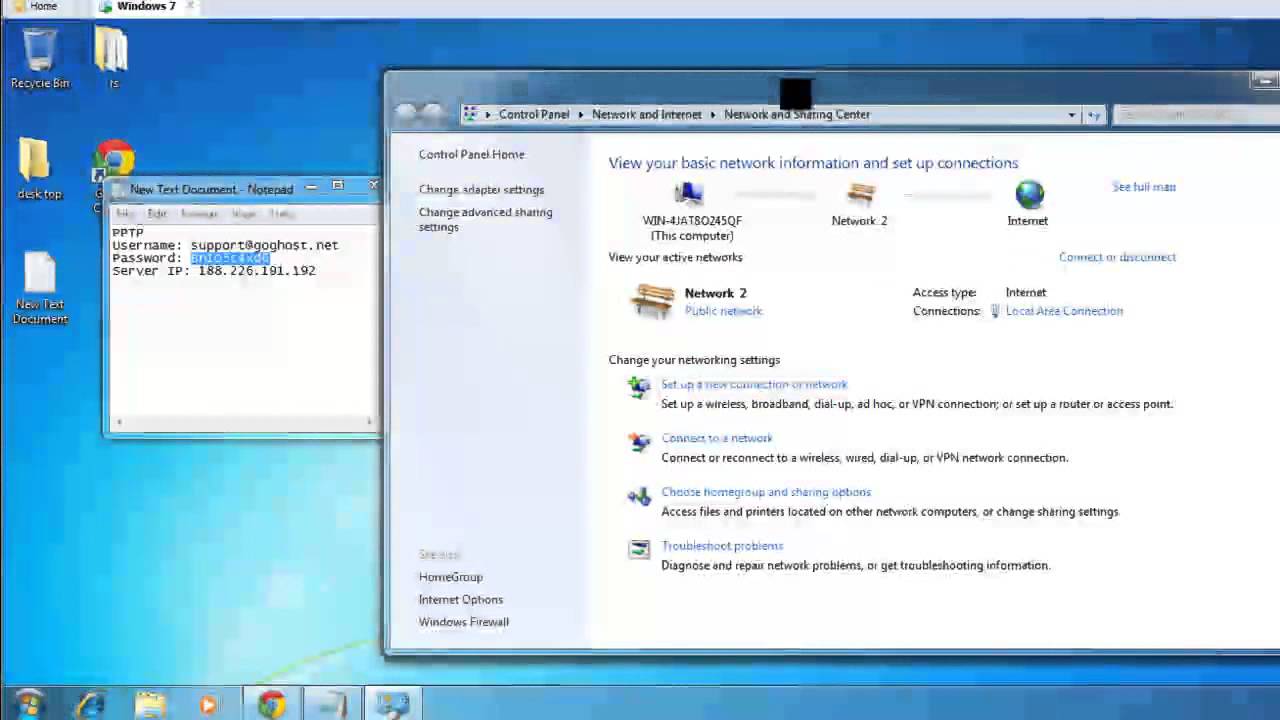1280x720 pixels.
Task: Open Local Area Connection link
Action: 1064,311
